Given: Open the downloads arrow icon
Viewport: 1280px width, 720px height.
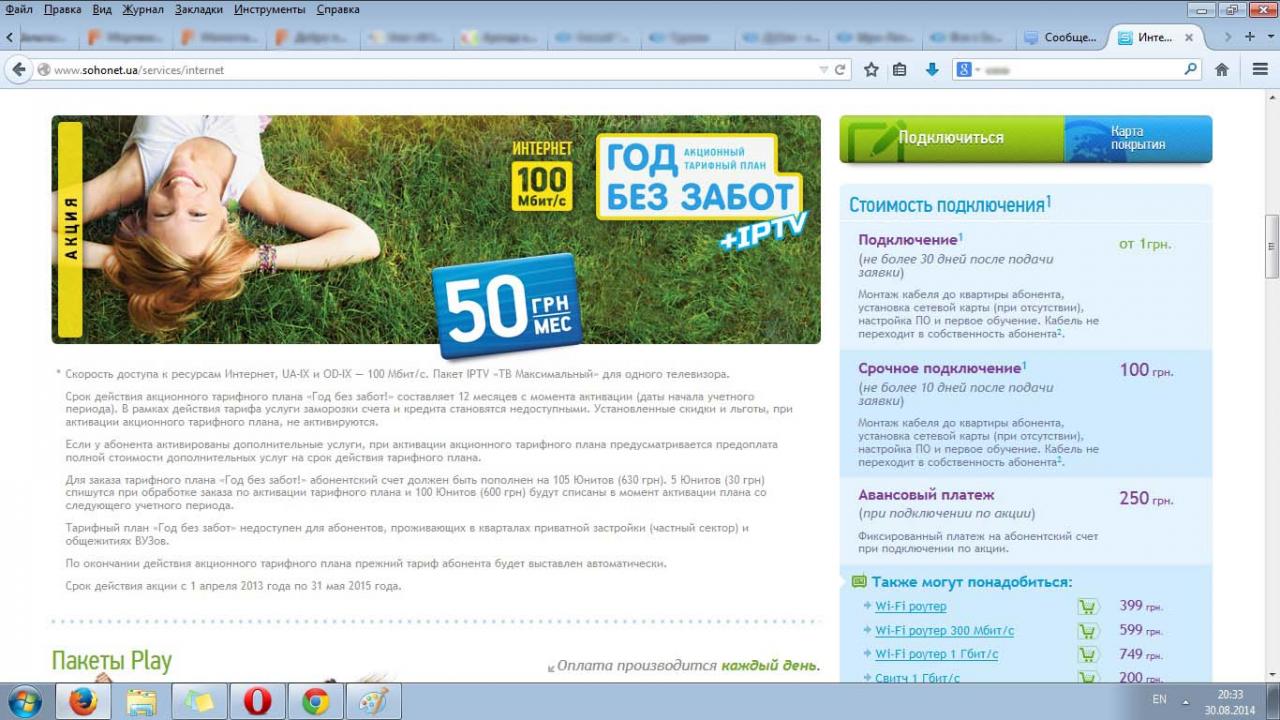Looking at the screenshot, I should click(x=932, y=70).
